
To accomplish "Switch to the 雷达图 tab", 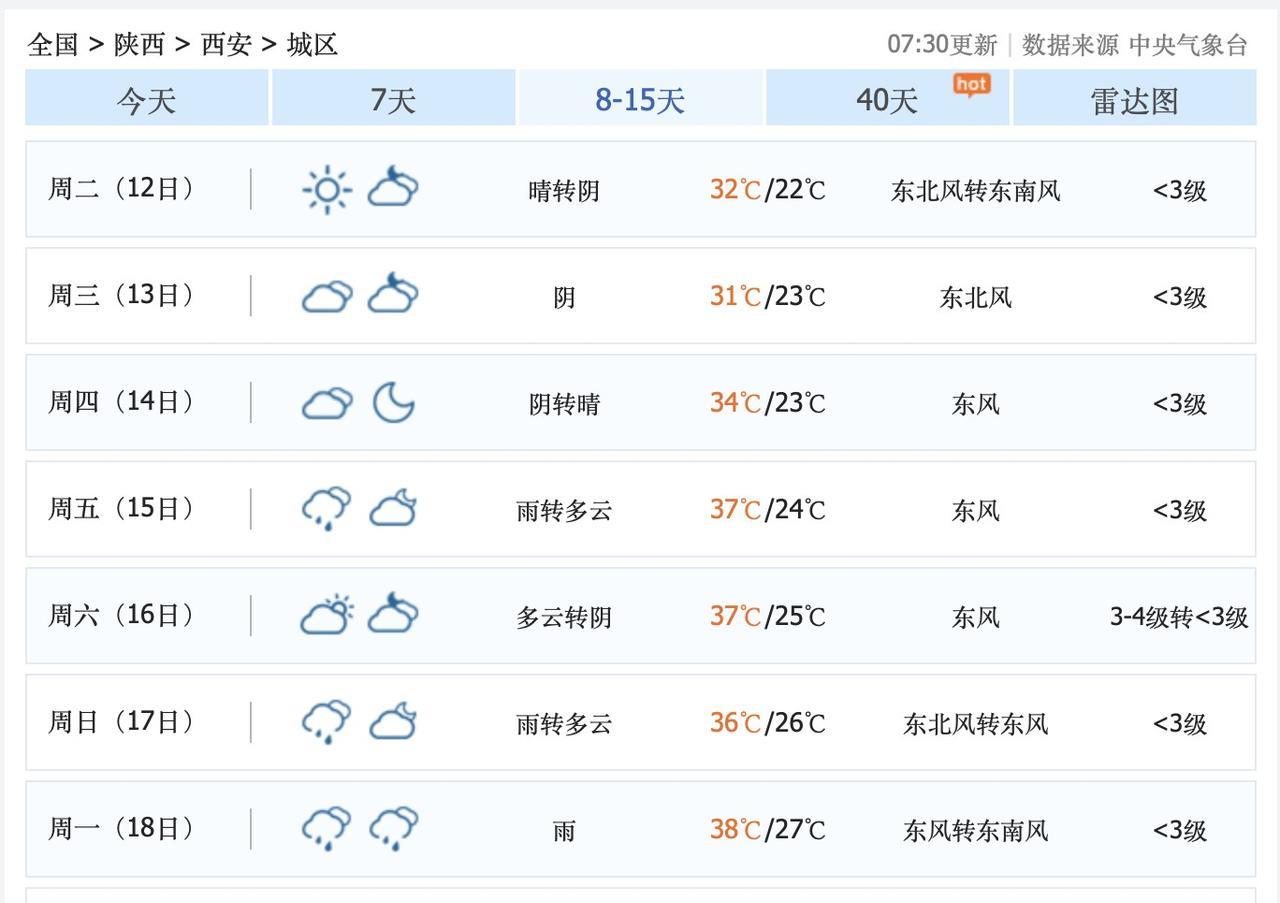I will [1134, 99].
